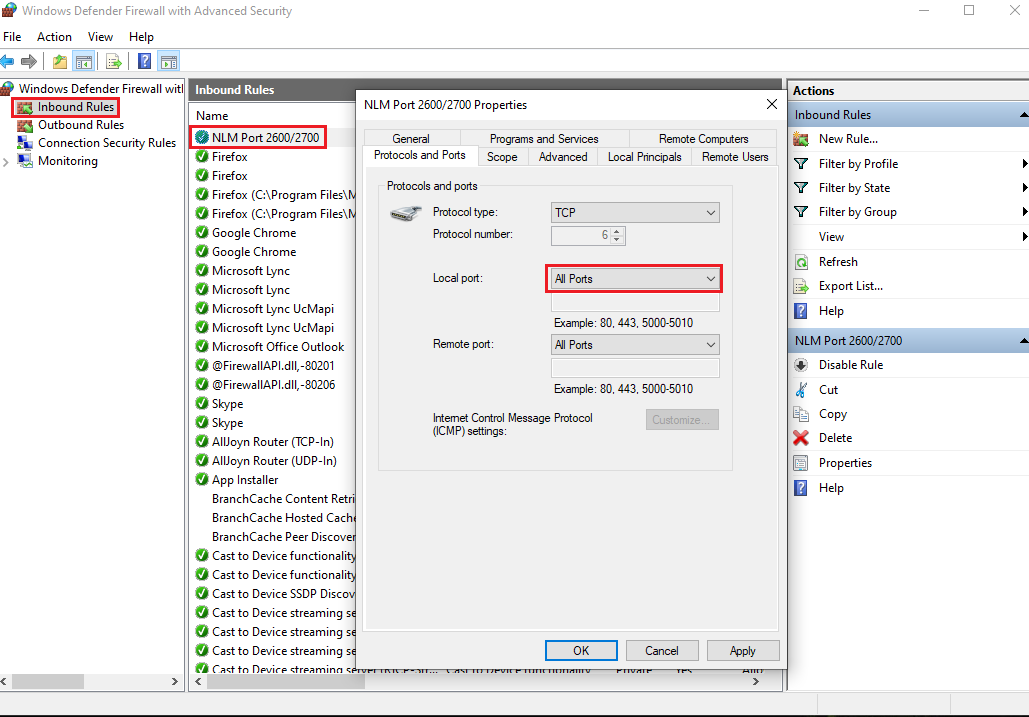Open the Local port dropdown
This screenshot has height=717, width=1029.
pyautogui.click(x=635, y=279)
